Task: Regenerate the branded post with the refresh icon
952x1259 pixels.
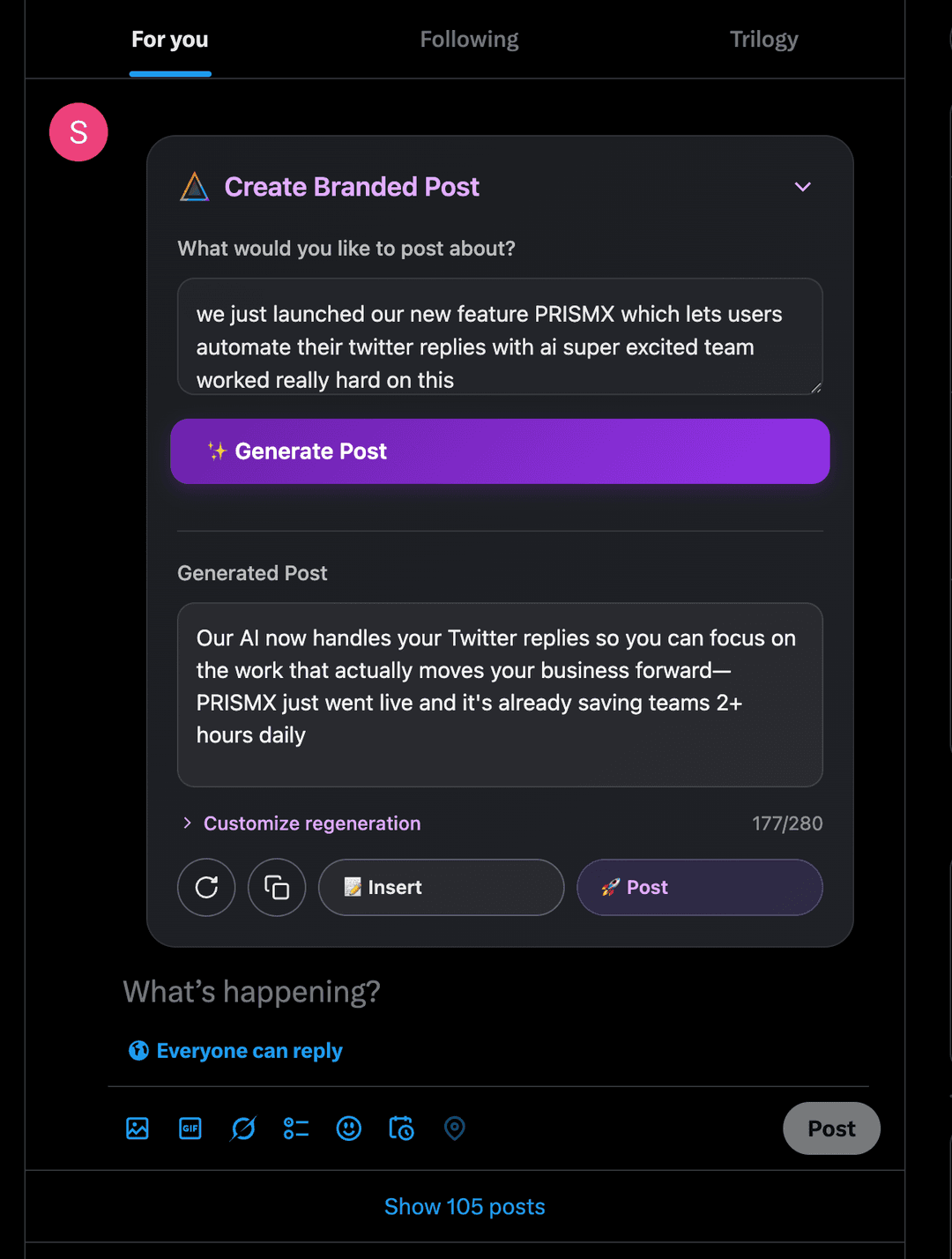Action: [x=206, y=888]
